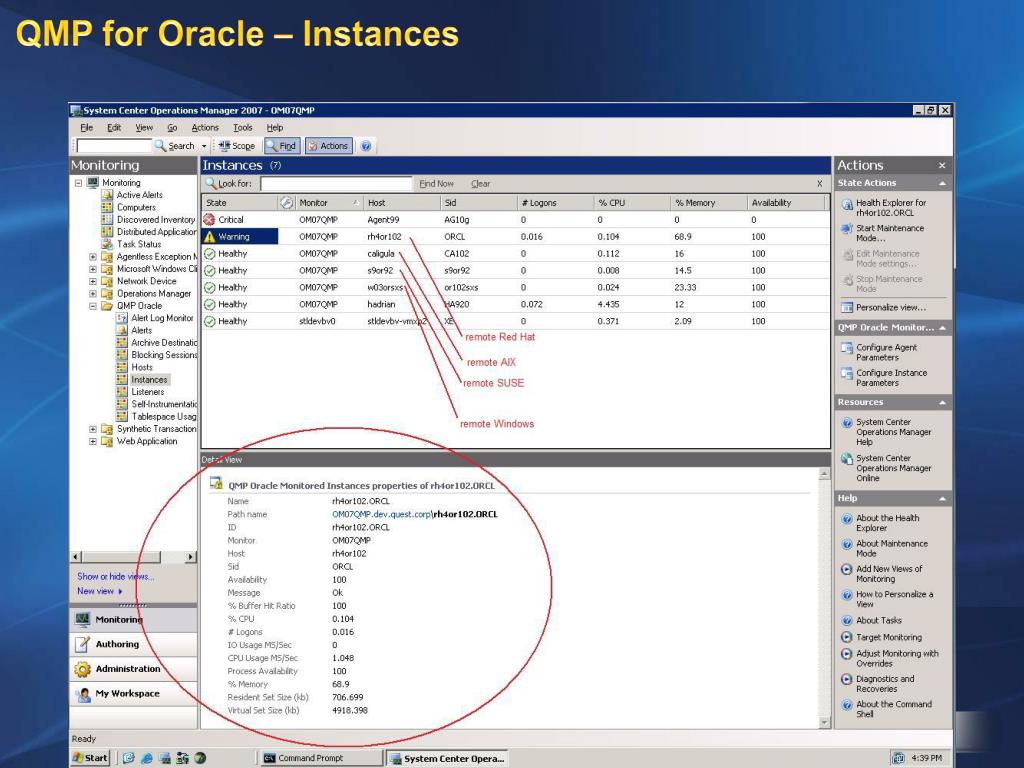The image size is (1024, 768).
Task: Click the maintenance mode column header icon
Action: coord(286,203)
